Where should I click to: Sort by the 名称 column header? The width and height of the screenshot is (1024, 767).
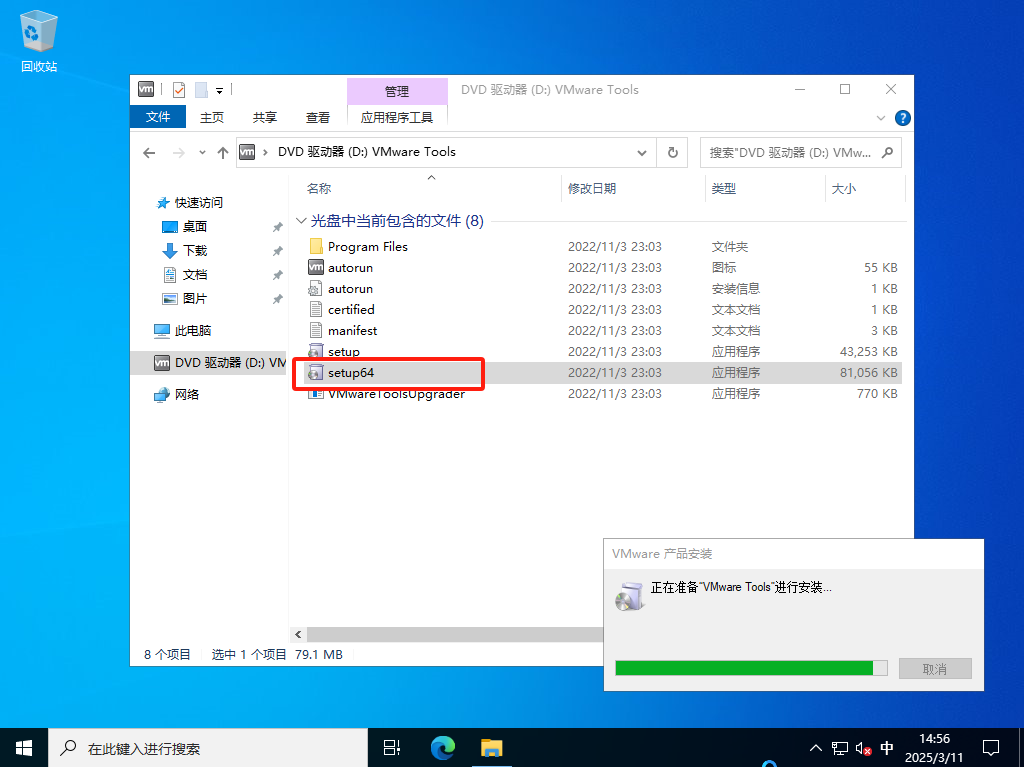tap(319, 189)
